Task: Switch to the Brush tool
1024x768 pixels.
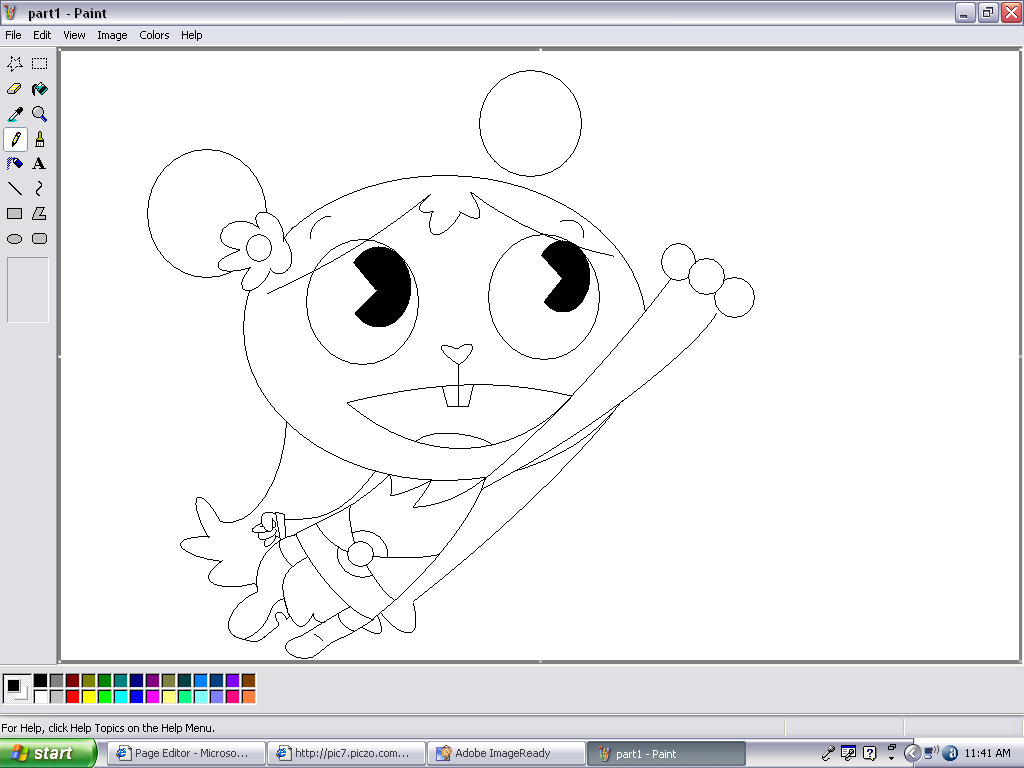Action: [40, 138]
